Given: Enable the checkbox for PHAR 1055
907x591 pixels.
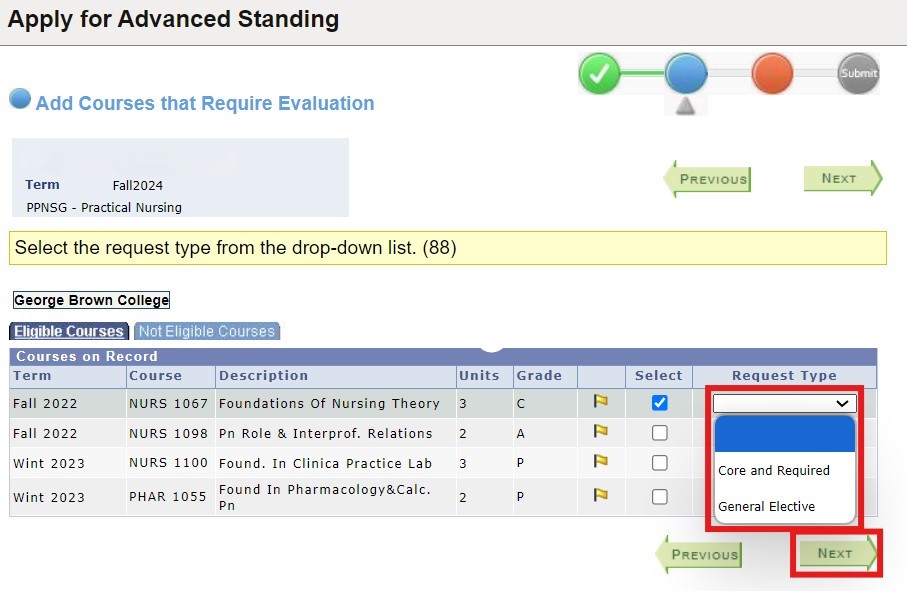Looking at the screenshot, I should tap(658, 494).
